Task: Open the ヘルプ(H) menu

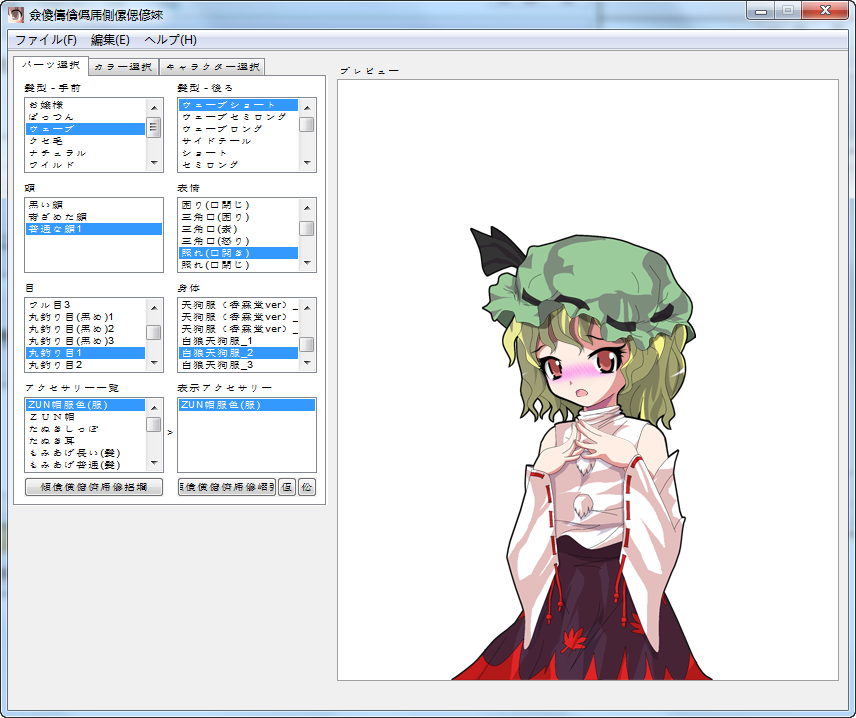Action: pyautogui.click(x=170, y=40)
